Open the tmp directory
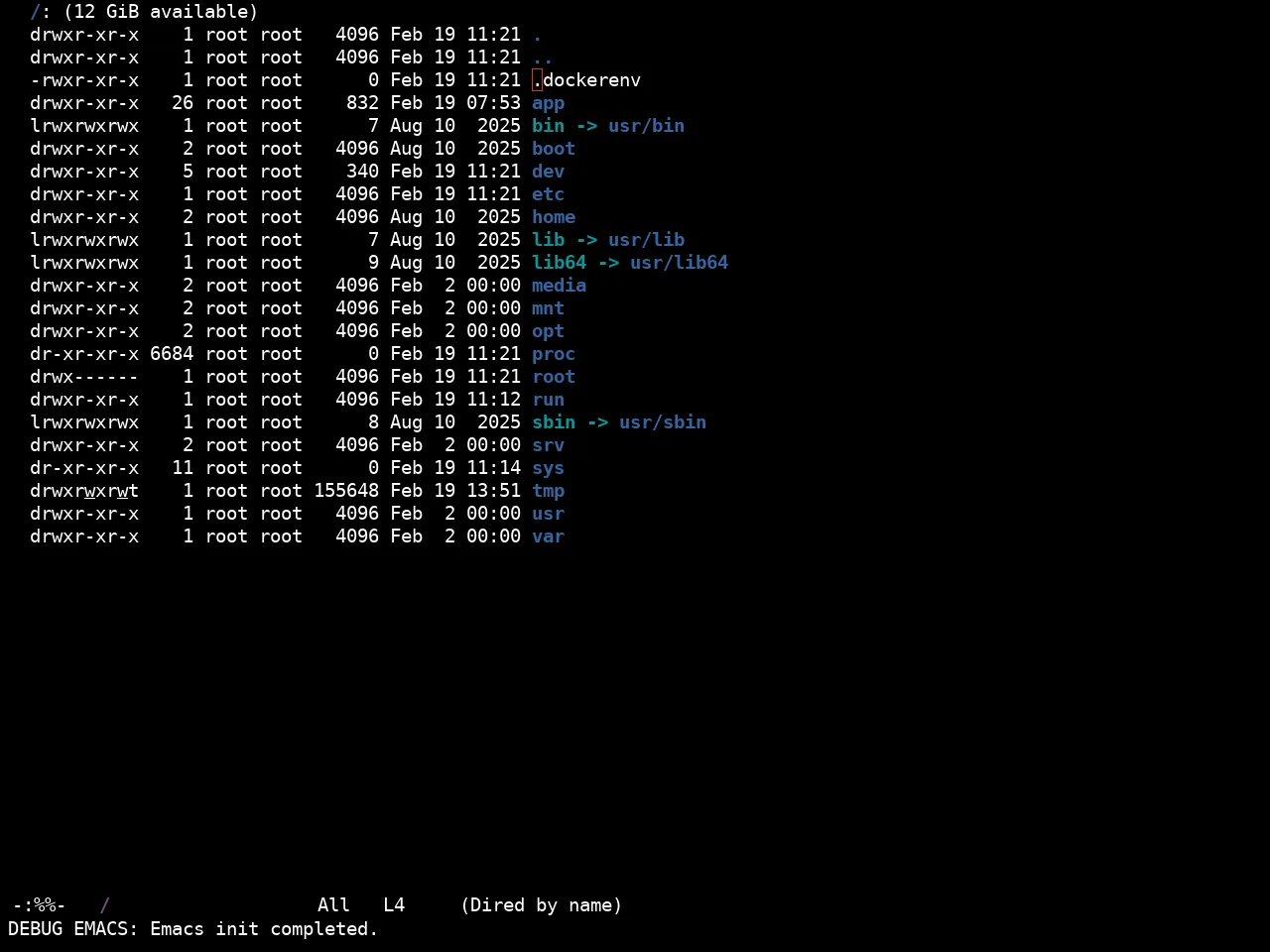The image size is (1270, 952). click(548, 491)
